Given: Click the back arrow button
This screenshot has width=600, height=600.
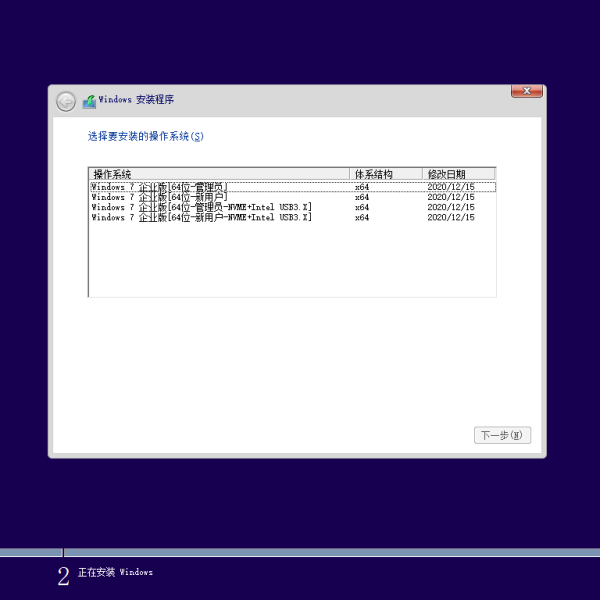Looking at the screenshot, I should click(x=66, y=102).
